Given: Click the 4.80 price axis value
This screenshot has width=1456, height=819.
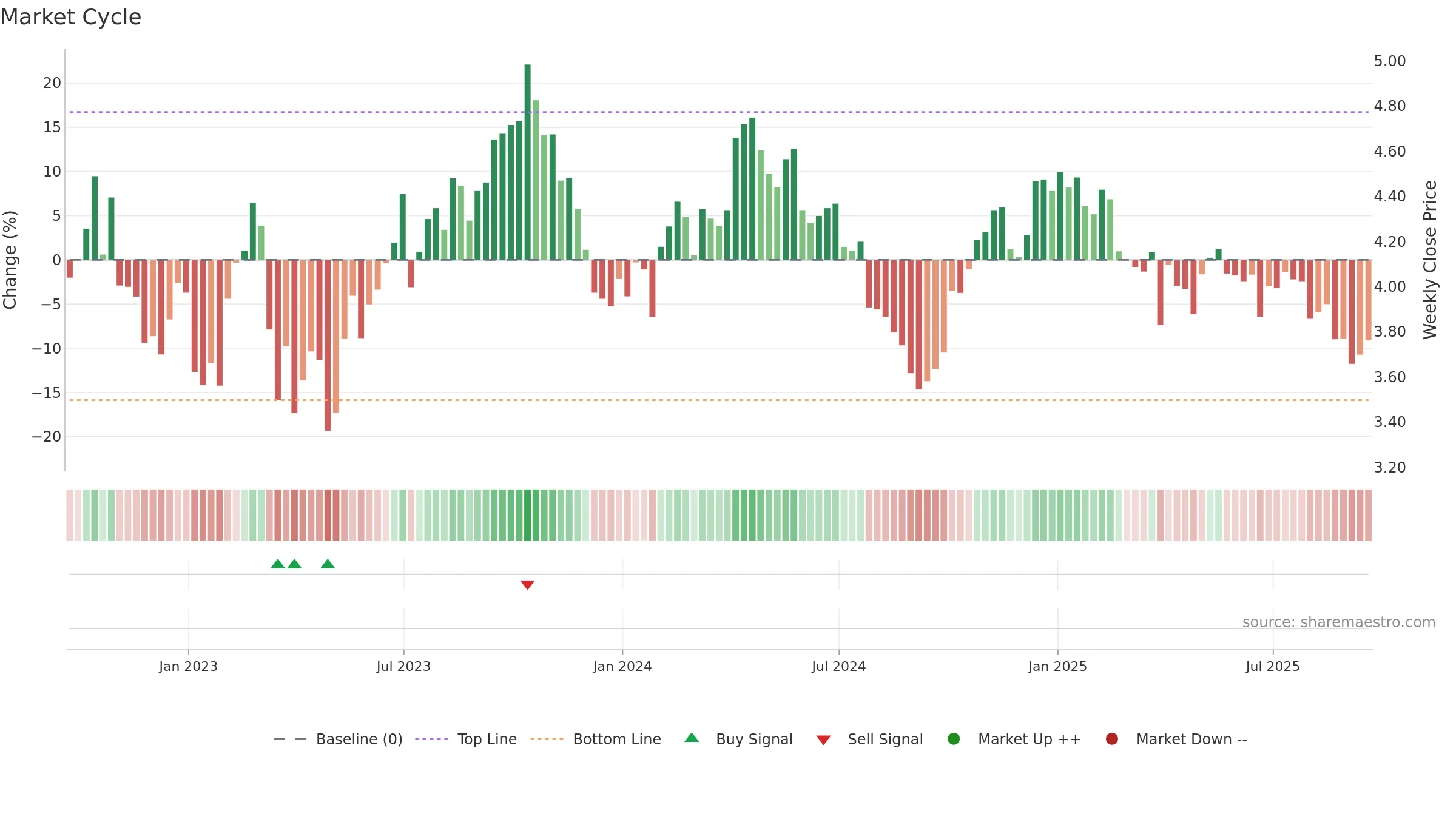Looking at the screenshot, I should tap(1390, 106).
